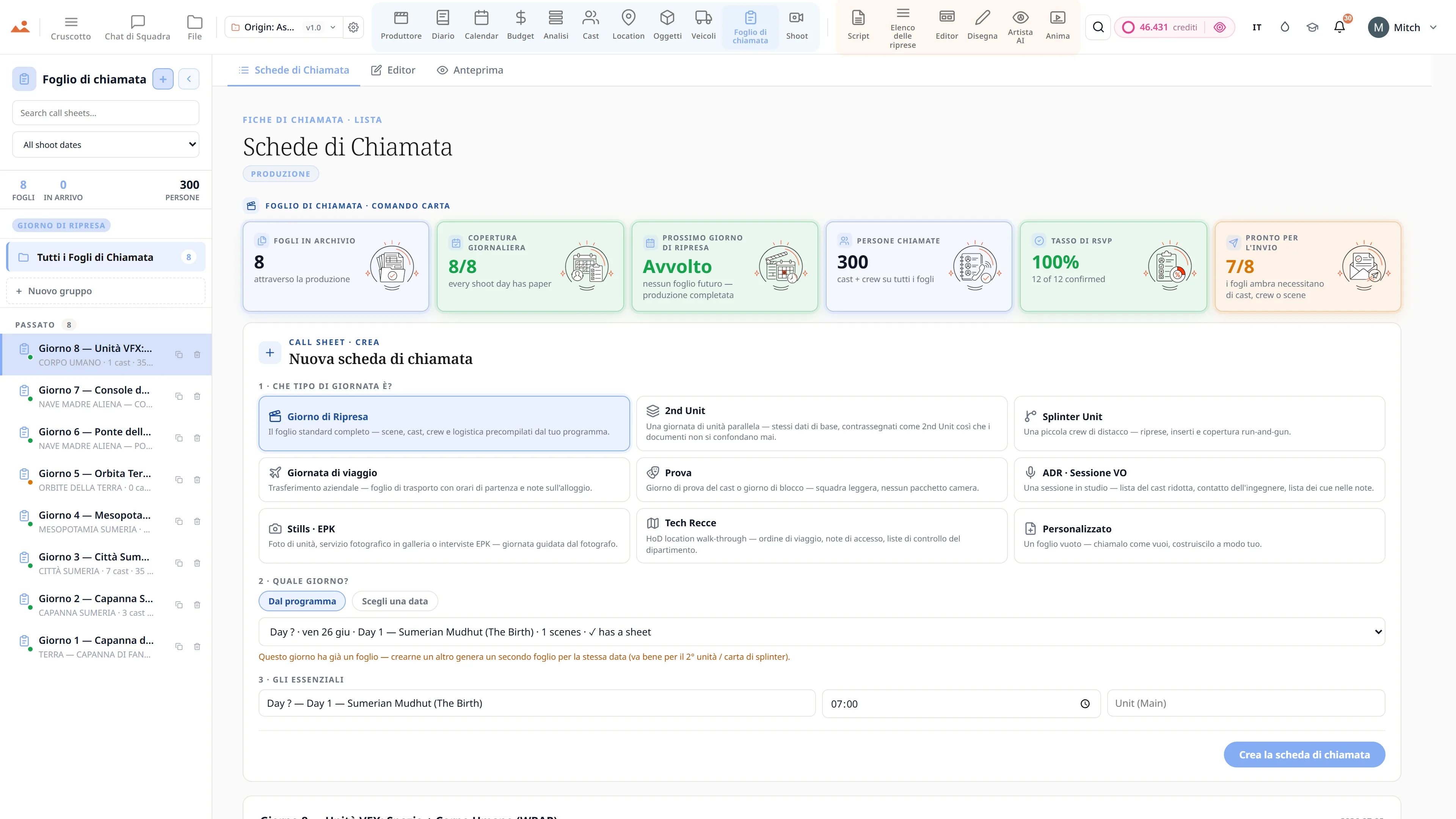Open the Tasso di RSVP card
Screen dimensions: 1456x819
pyautogui.click(x=1113, y=266)
